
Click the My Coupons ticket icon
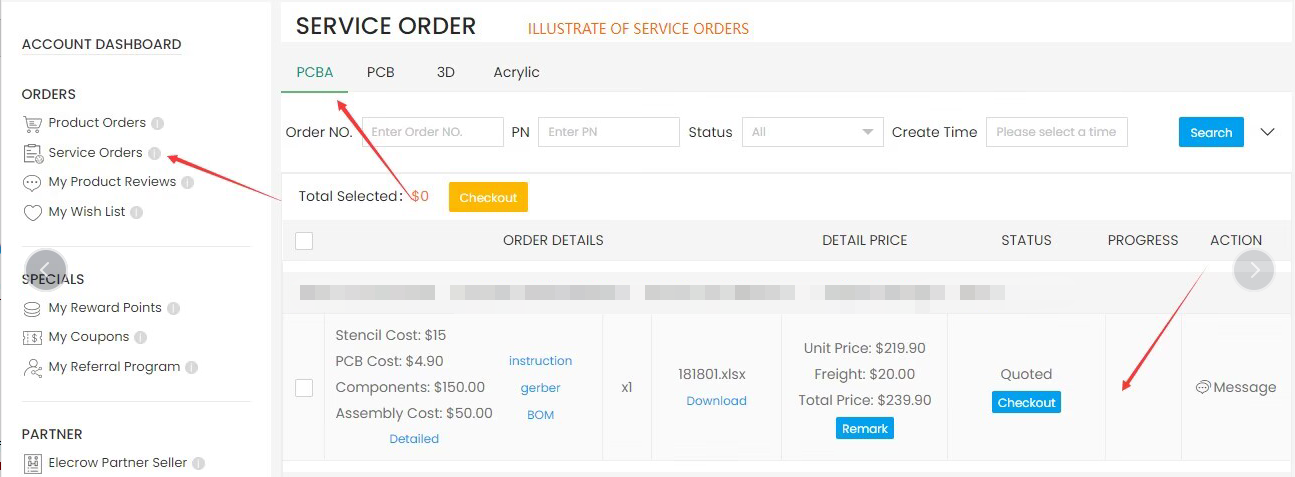tap(32, 338)
